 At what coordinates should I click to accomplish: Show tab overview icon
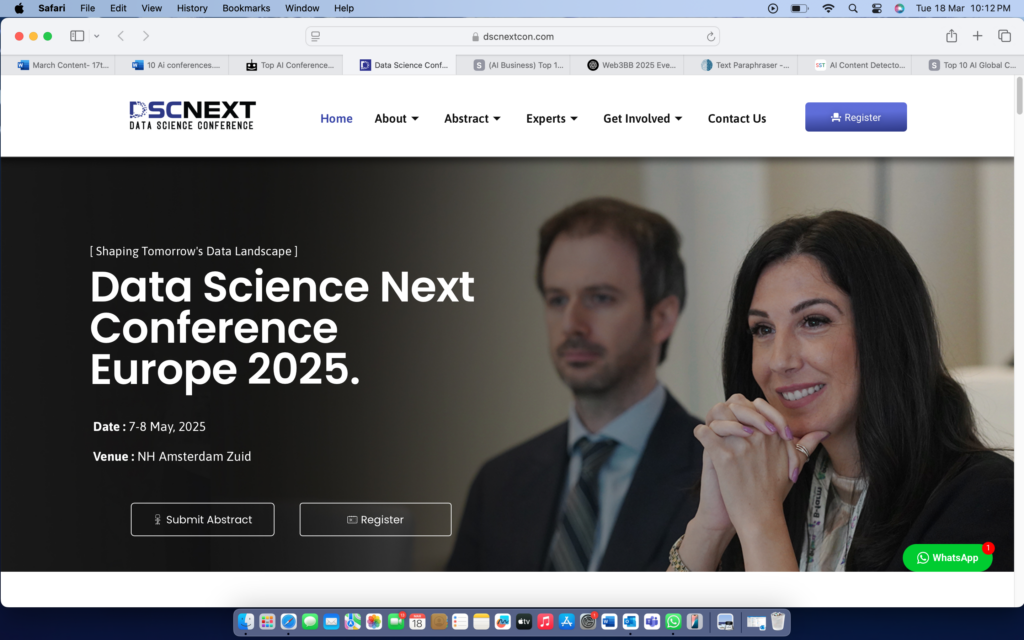pyautogui.click(x=1004, y=36)
